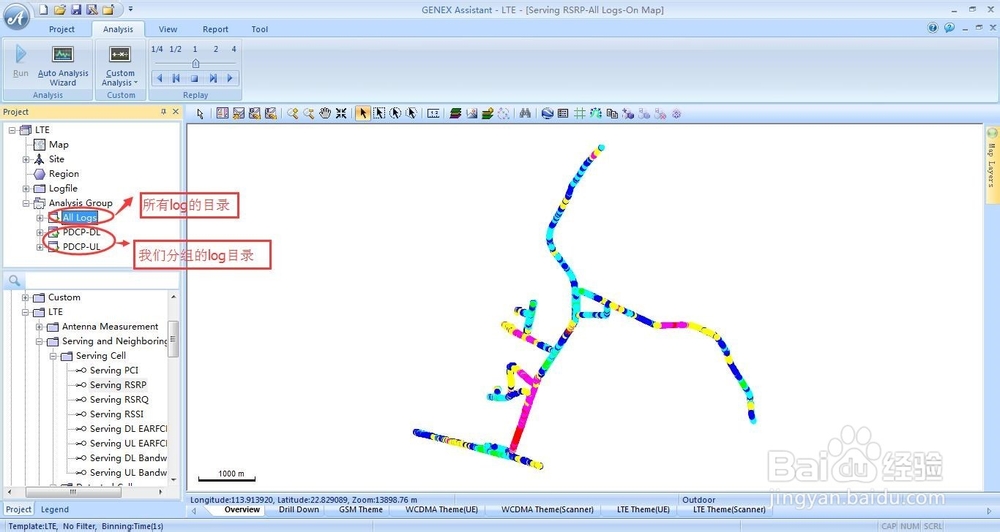Image resolution: width=1000 pixels, height=532 pixels.
Task: Step replay to previous point
Action: (177, 78)
